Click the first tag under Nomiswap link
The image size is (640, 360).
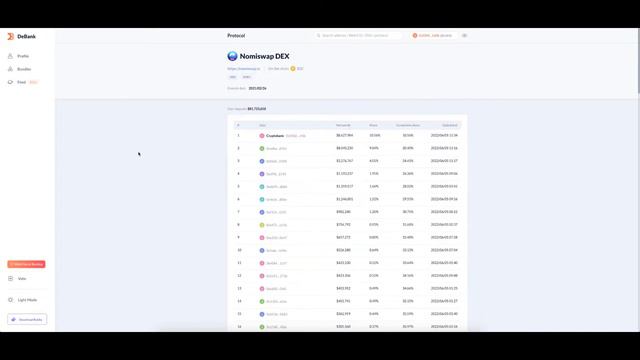[233, 77]
